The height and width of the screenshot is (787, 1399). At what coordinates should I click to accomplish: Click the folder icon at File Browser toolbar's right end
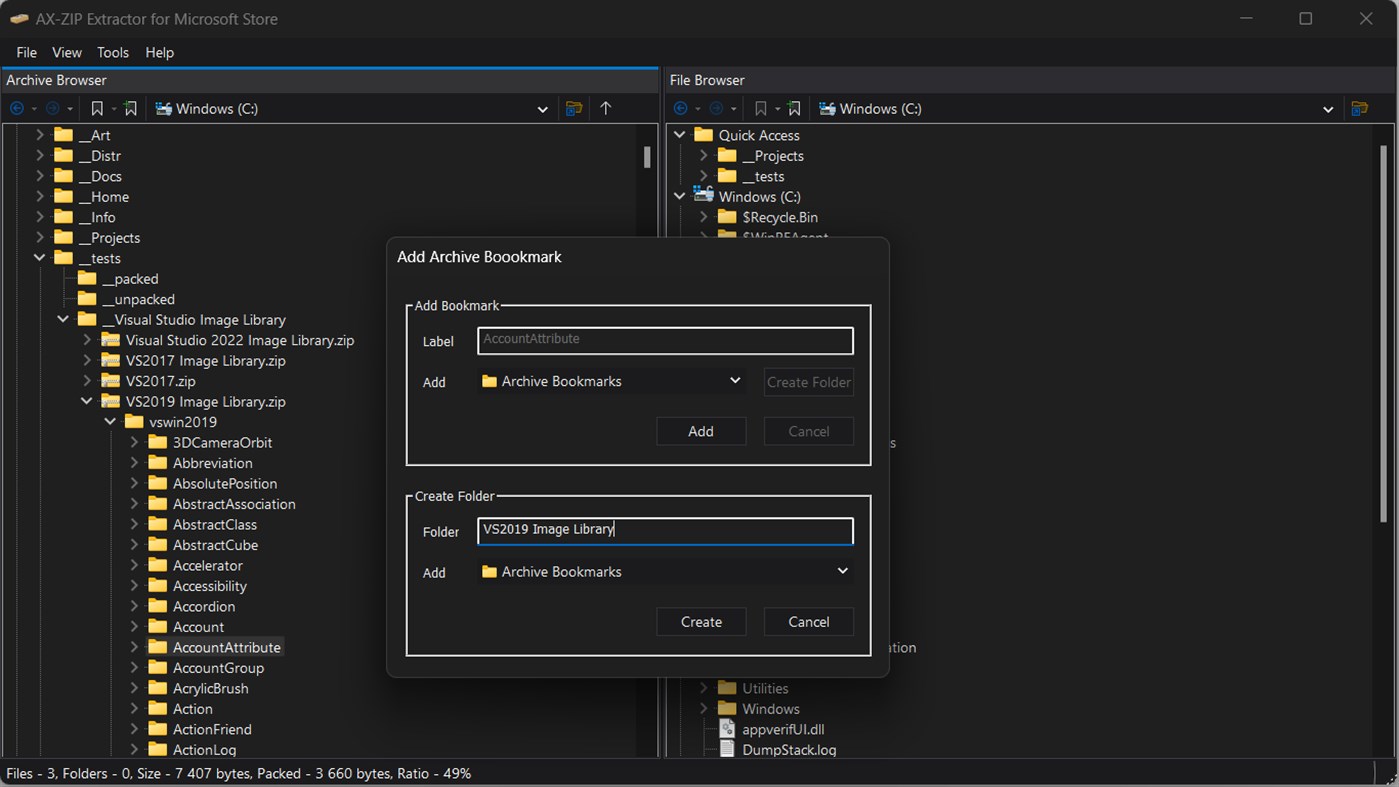click(x=1360, y=108)
